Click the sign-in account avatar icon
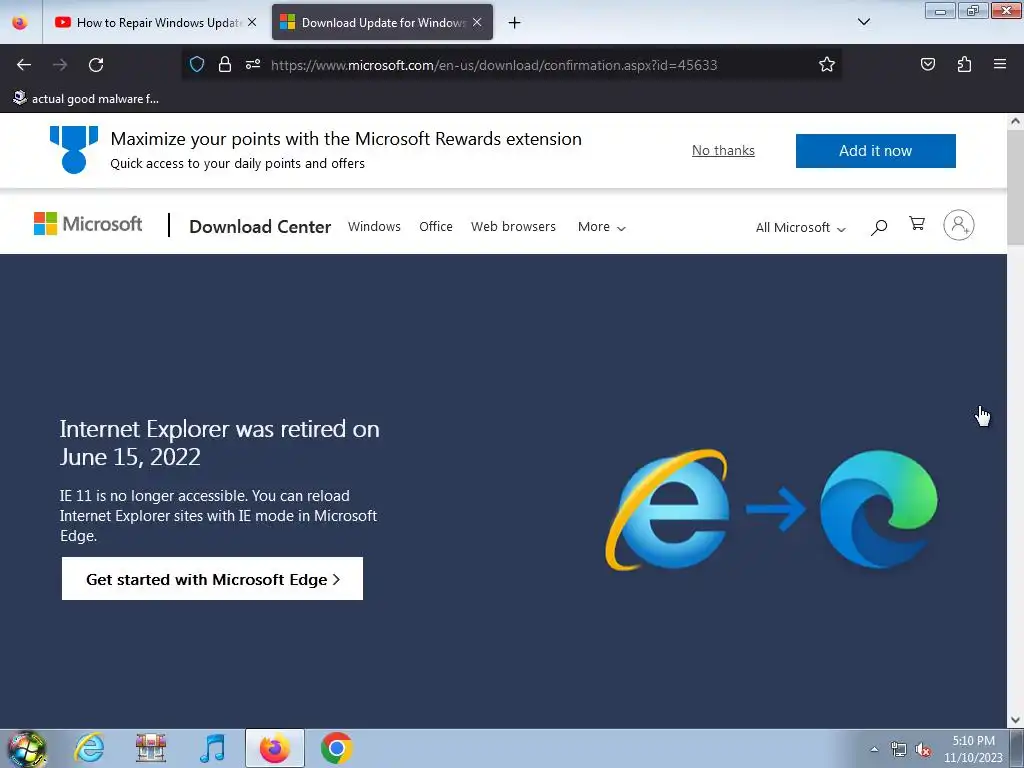Viewport: 1024px width, 768px height. (958, 225)
